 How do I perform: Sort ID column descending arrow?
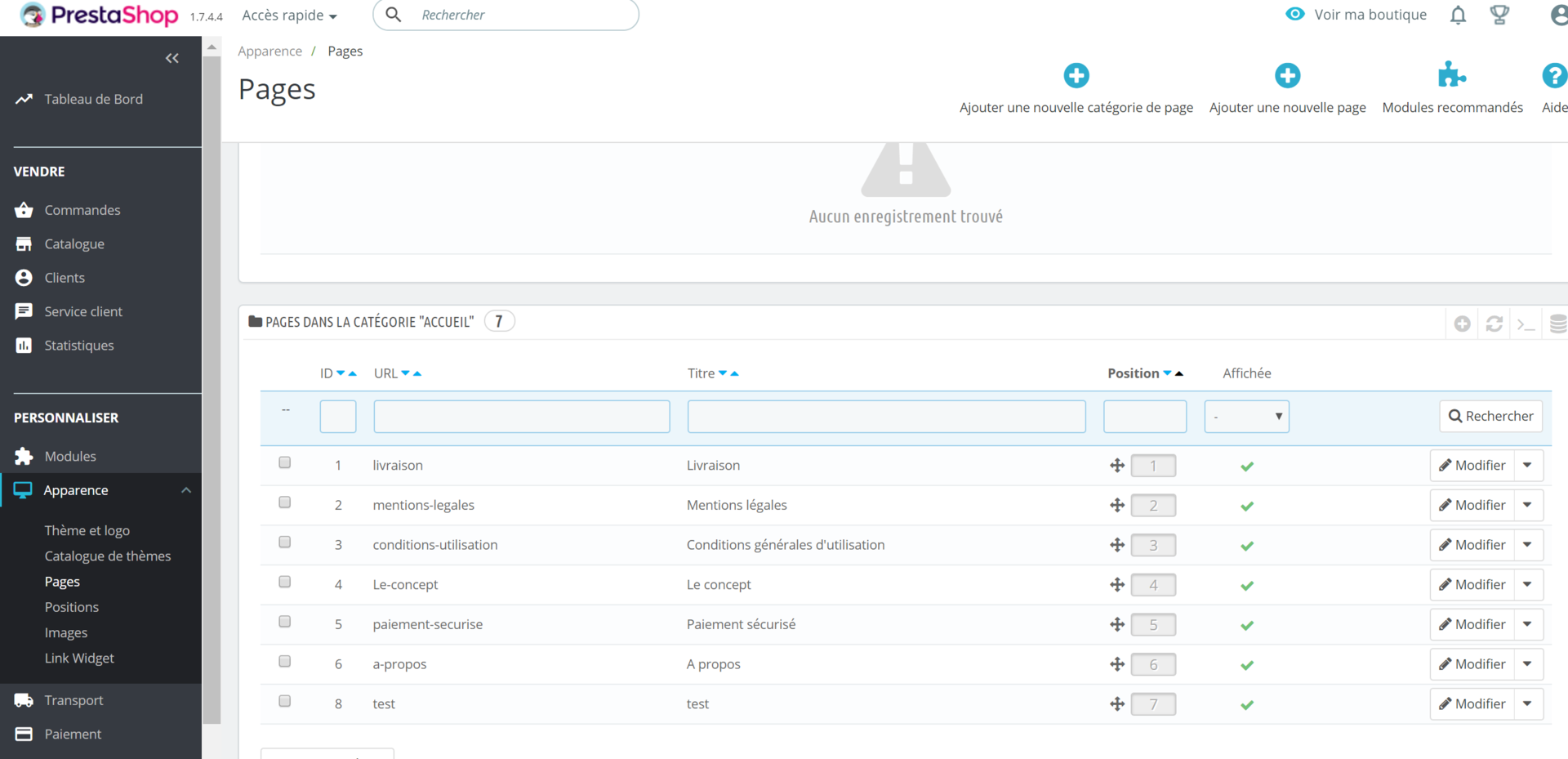(x=341, y=373)
